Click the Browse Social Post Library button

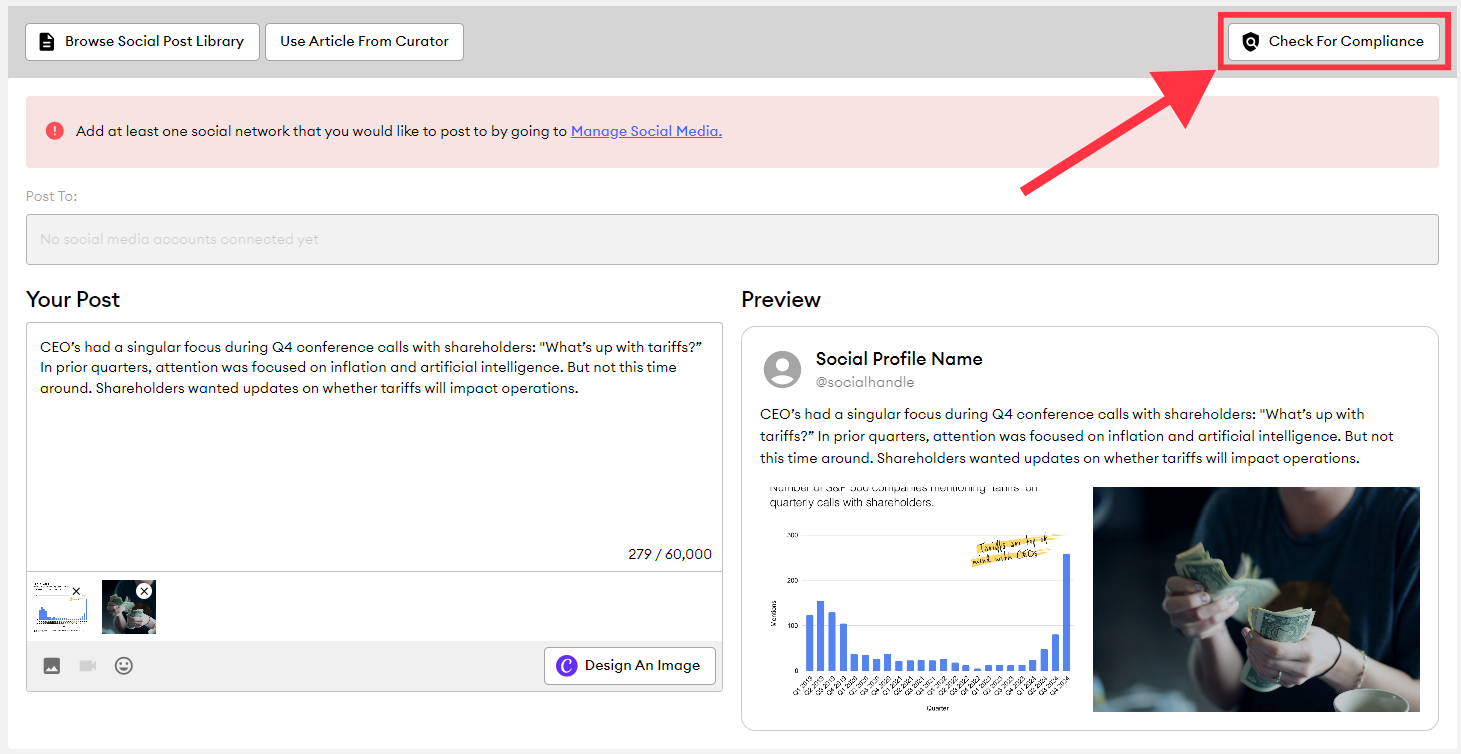coord(142,42)
